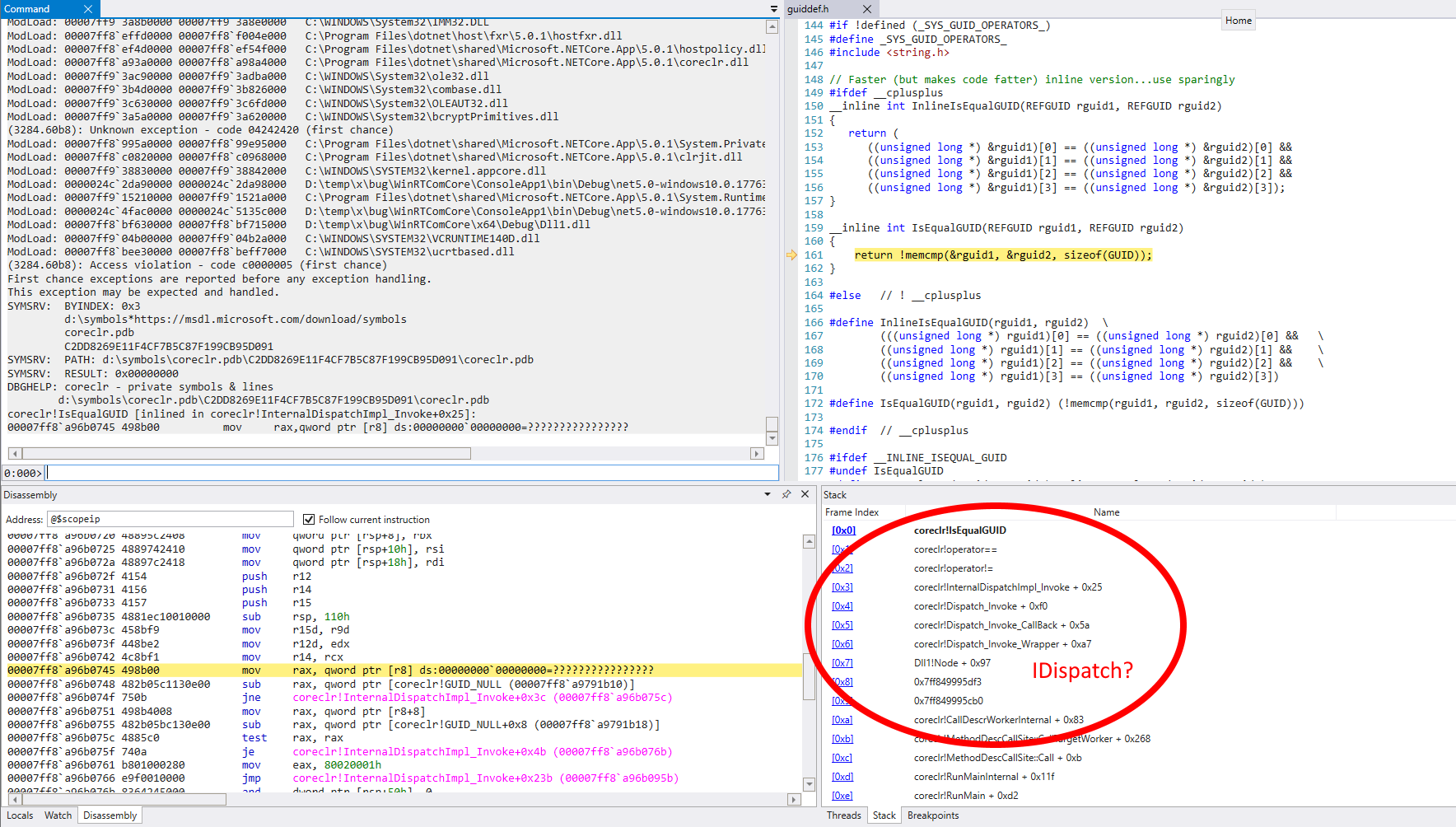
Task: Open stack frame [0x0] coreclr!IsEqualGUID
Action: 843,530
